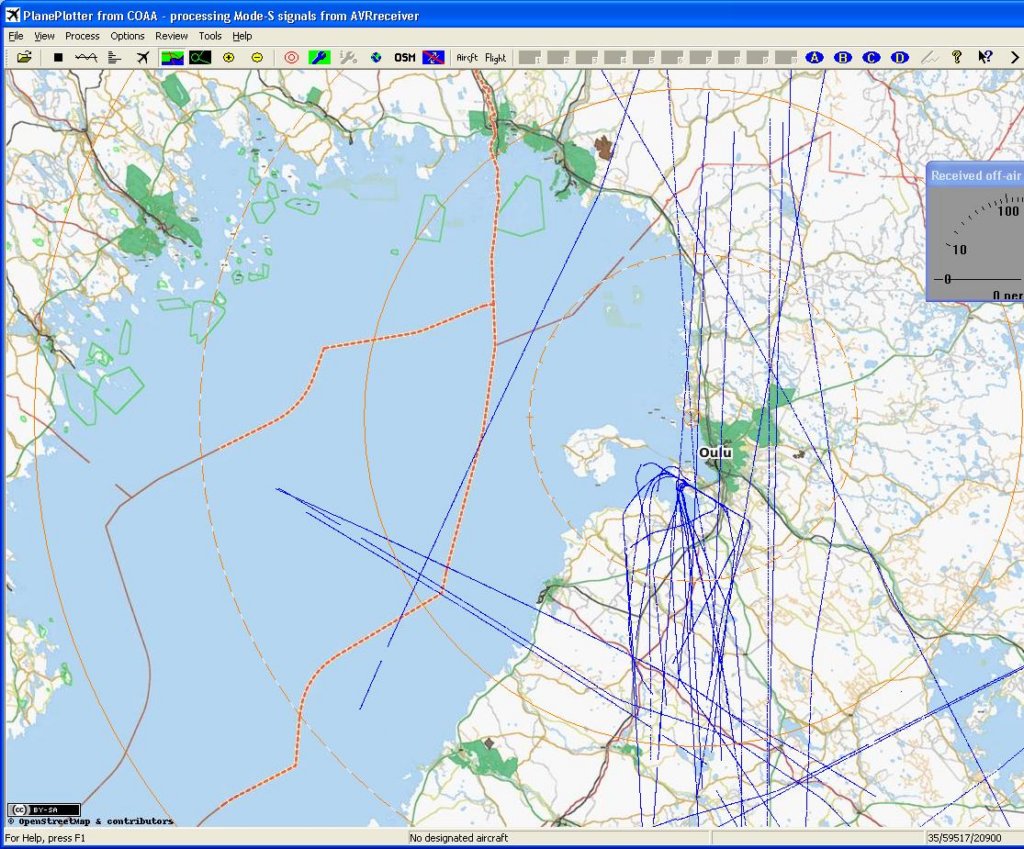Click the yellow zoom in plus icon
The height and width of the screenshot is (849, 1024).
[229, 57]
